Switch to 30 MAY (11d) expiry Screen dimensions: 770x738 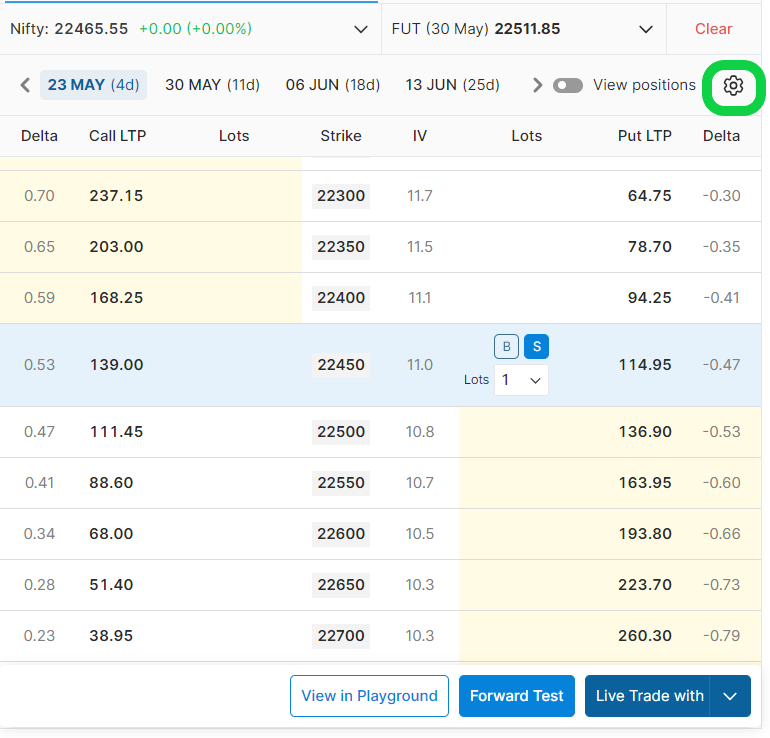point(212,85)
